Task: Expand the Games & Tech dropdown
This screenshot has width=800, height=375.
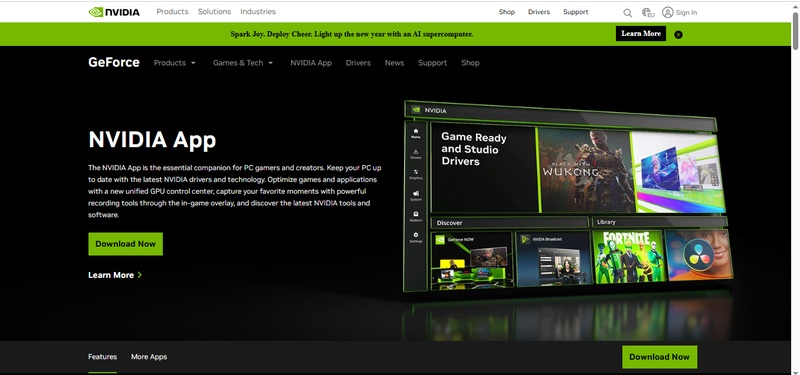Action: click(243, 63)
